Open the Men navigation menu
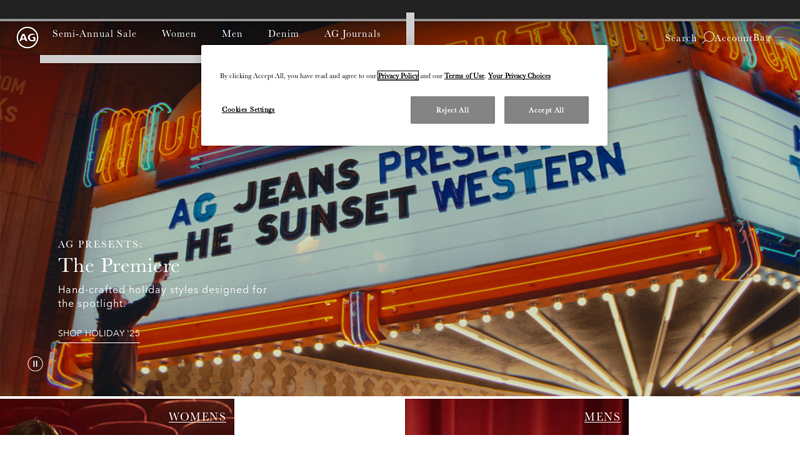 coord(232,34)
